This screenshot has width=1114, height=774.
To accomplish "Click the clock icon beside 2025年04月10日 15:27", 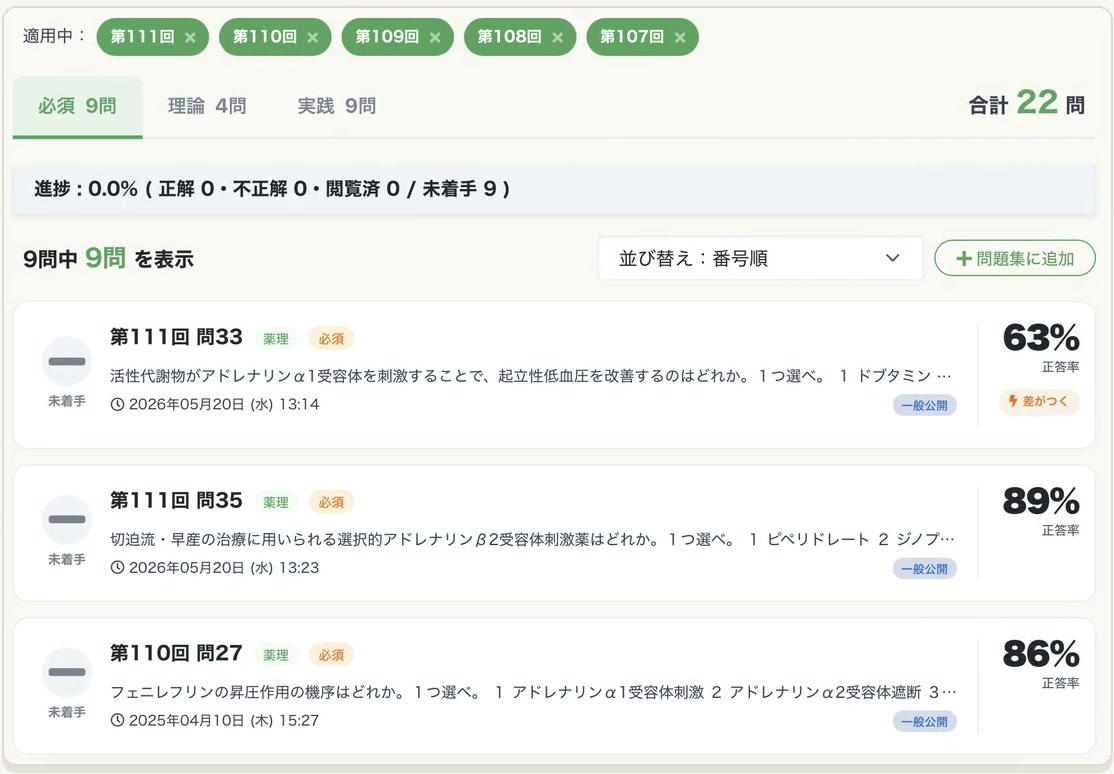I will click(118, 721).
